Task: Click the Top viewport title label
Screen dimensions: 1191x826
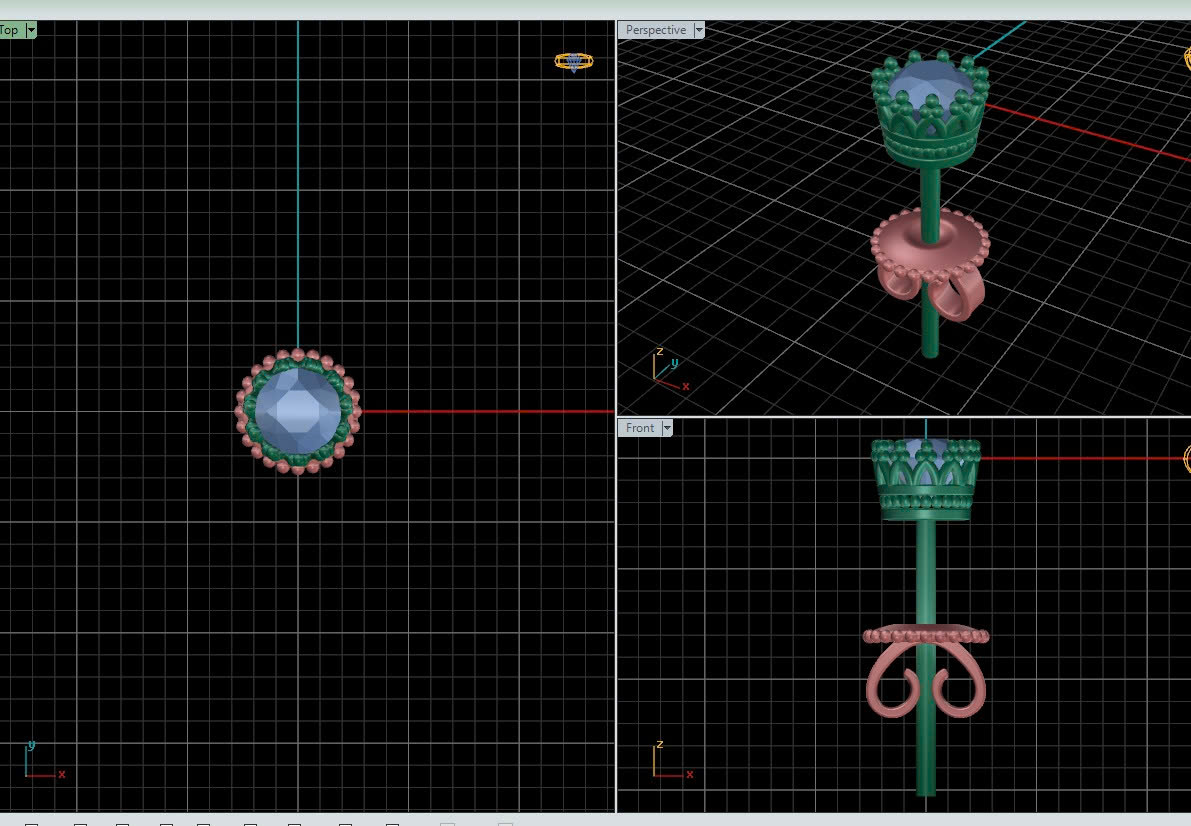Action: [11, 30]
